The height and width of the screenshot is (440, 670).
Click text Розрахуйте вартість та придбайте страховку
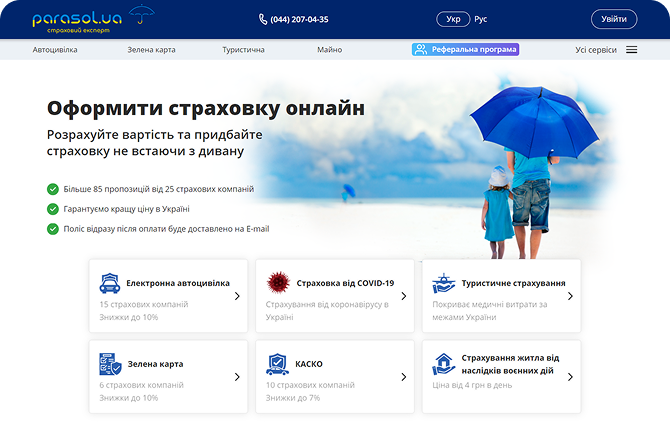(x=155, y=143)
